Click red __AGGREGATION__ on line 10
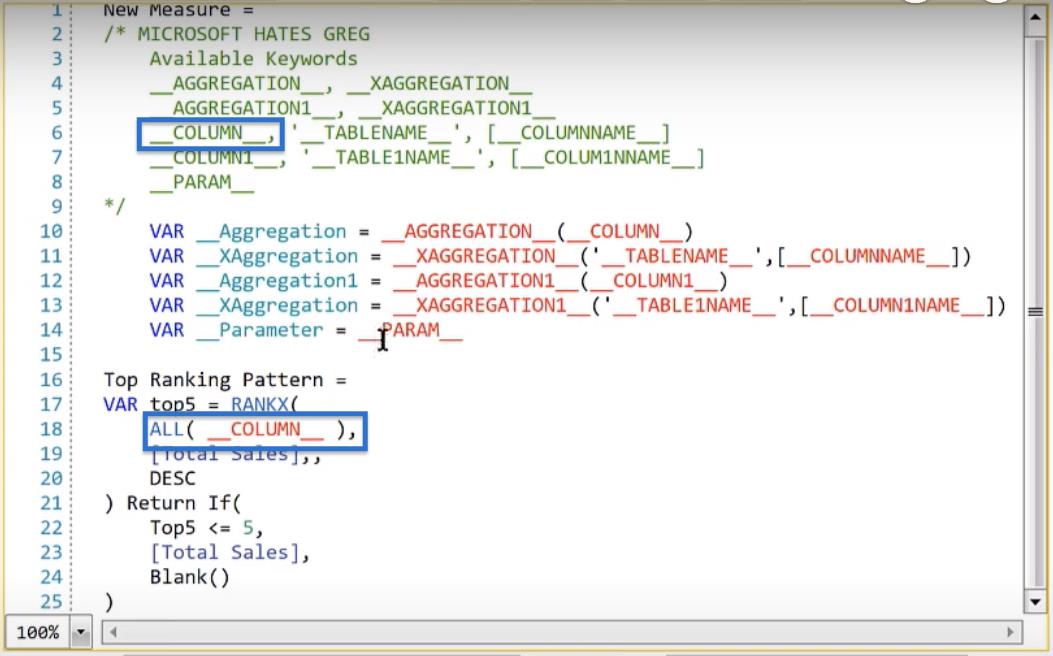1053x656 pixels. (469, 232)
